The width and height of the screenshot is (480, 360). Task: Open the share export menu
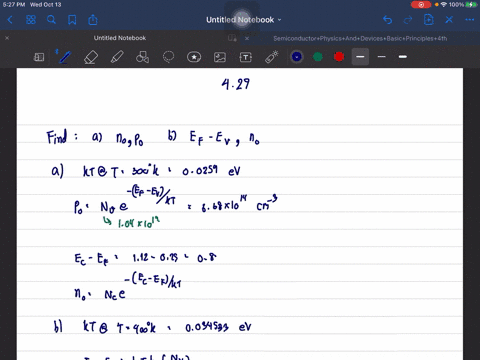pos(93,20)
